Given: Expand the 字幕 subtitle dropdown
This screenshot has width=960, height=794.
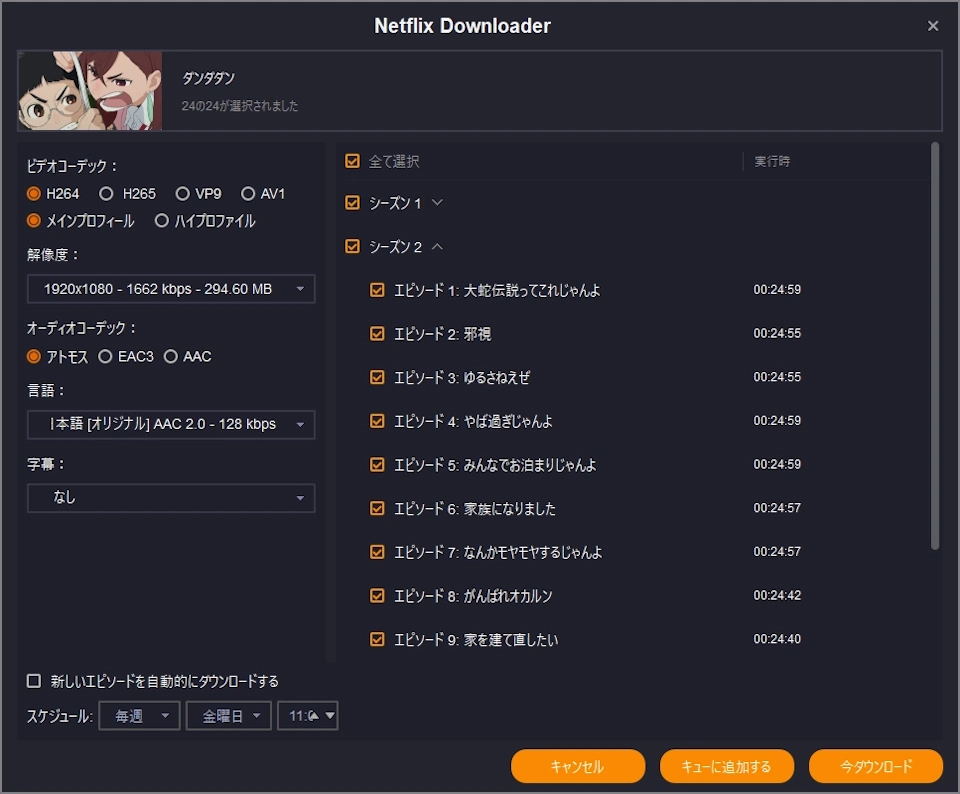Looking at the screenshot, I should point(171,497).
